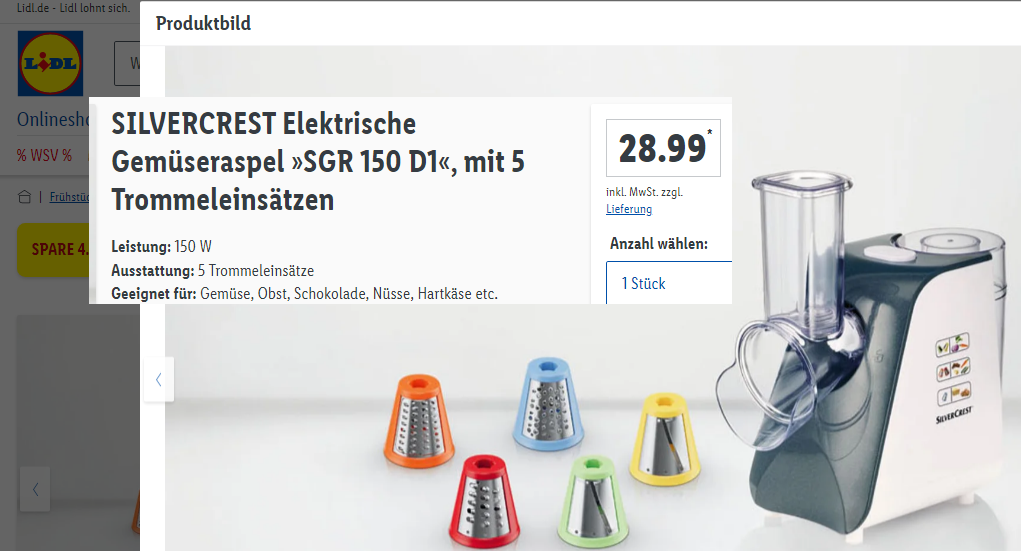The height and width of the screenshot is (551, 1021).
Task: Click the red grater drum insert
Action: (484, 500)
